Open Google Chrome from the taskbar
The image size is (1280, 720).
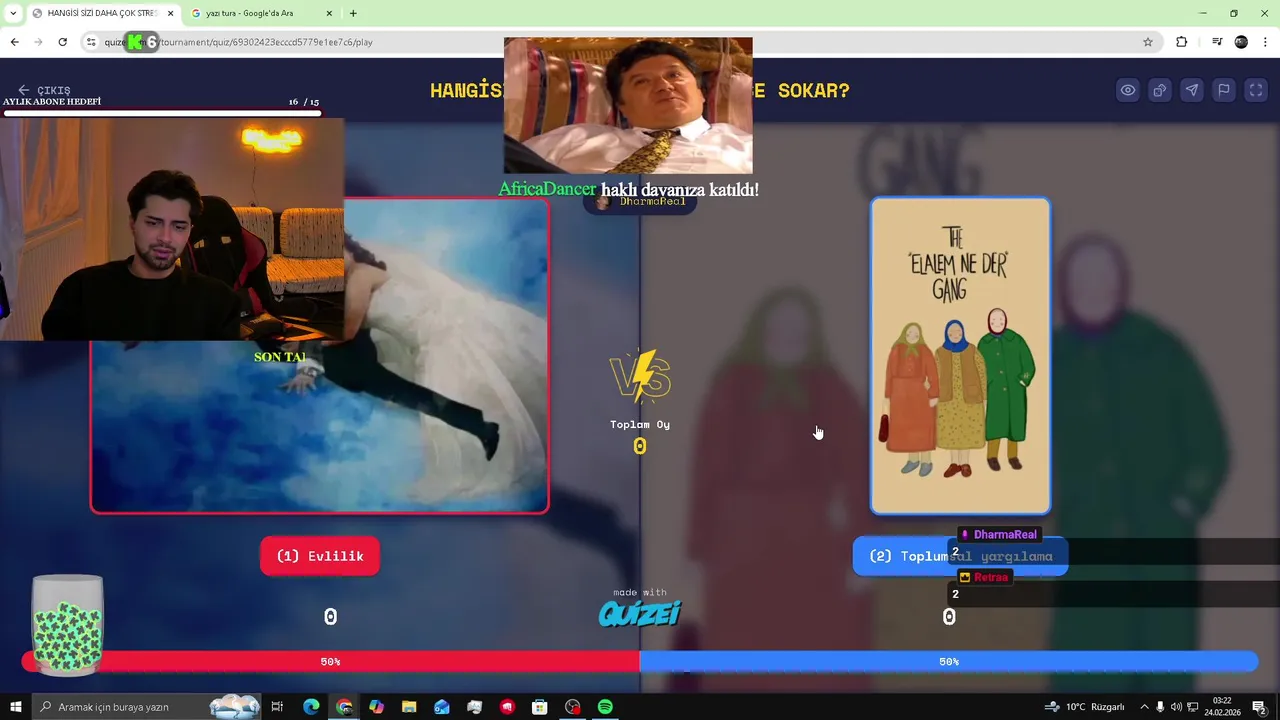click(x=344, y=707)
